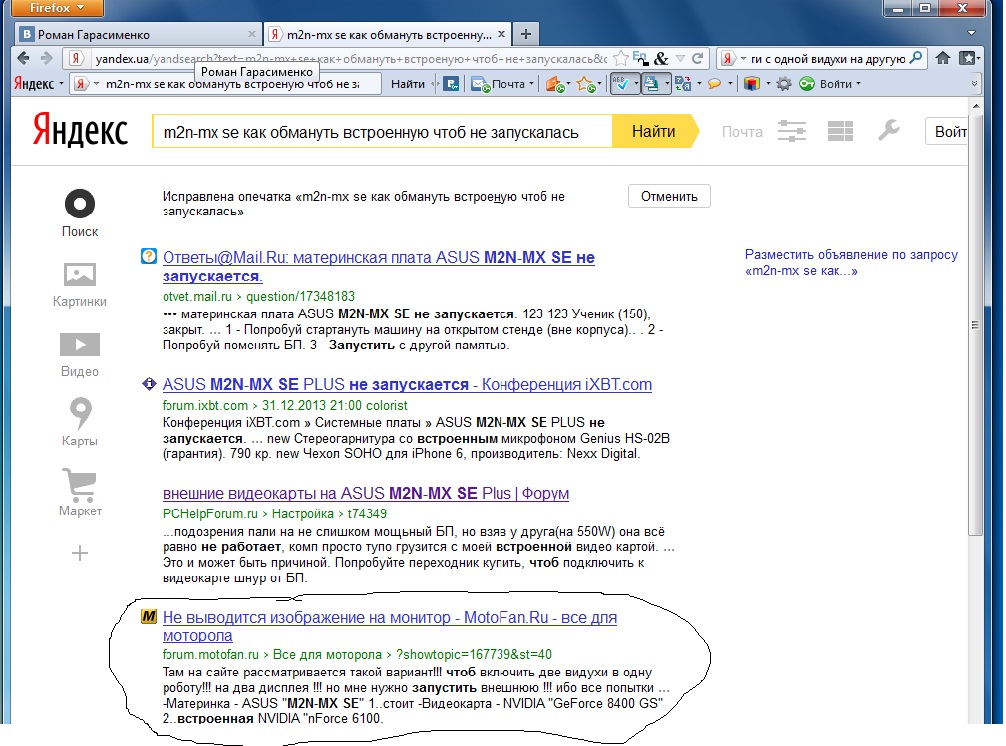This screenshot has height=746, width=1006.
Task: Open Yandex bar settings gear
Action: [x=783, y=83]
